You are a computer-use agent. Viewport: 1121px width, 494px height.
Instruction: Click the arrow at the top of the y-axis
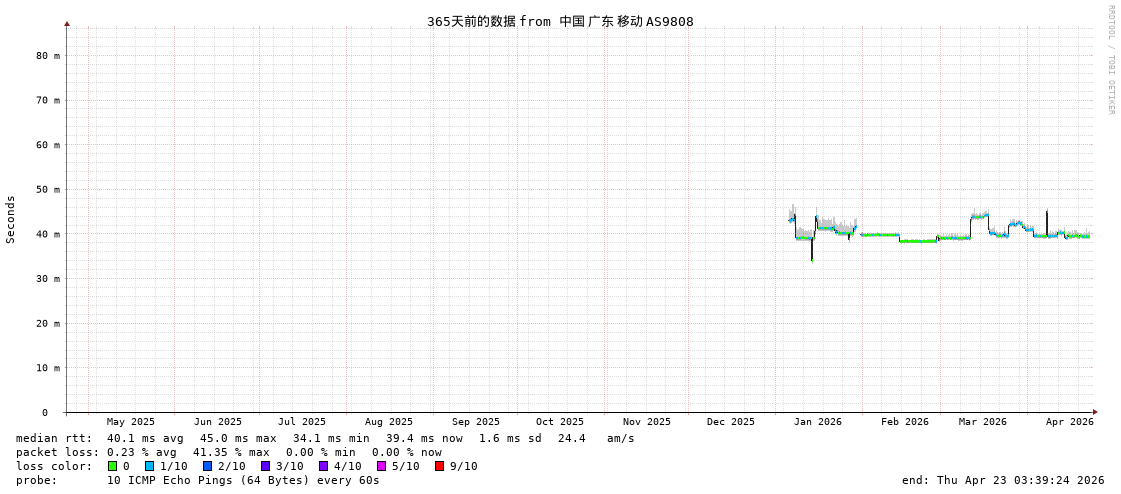[x=67, y=23]
